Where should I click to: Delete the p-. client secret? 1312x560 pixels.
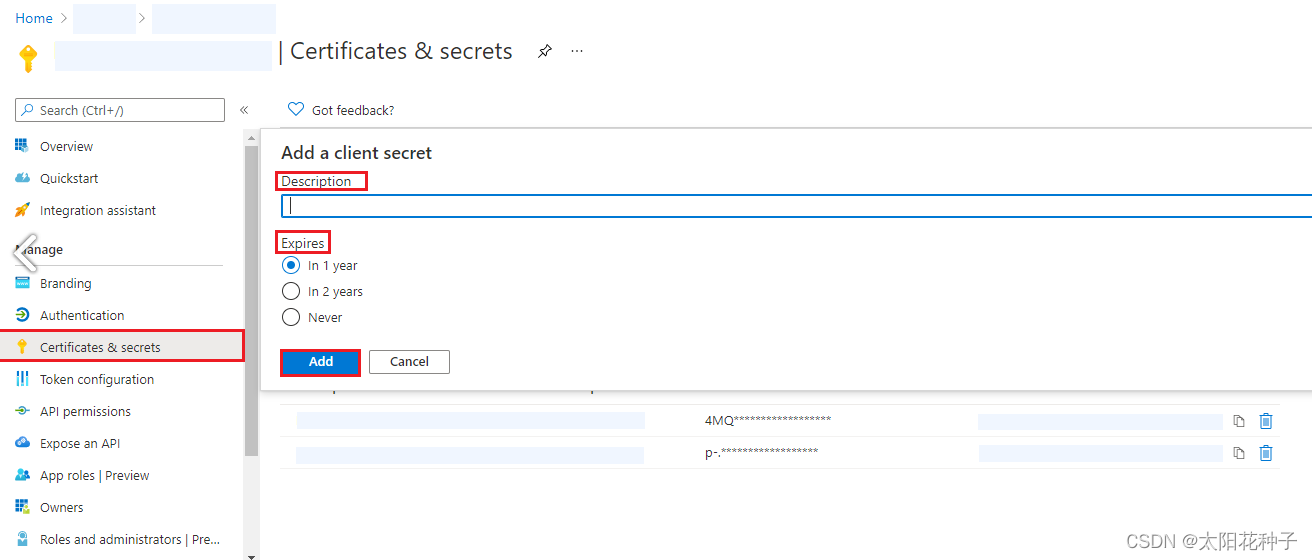(x=1266, y=453)
